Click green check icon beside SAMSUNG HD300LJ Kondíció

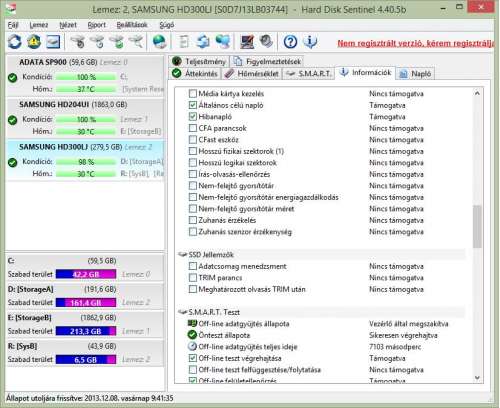13,162
